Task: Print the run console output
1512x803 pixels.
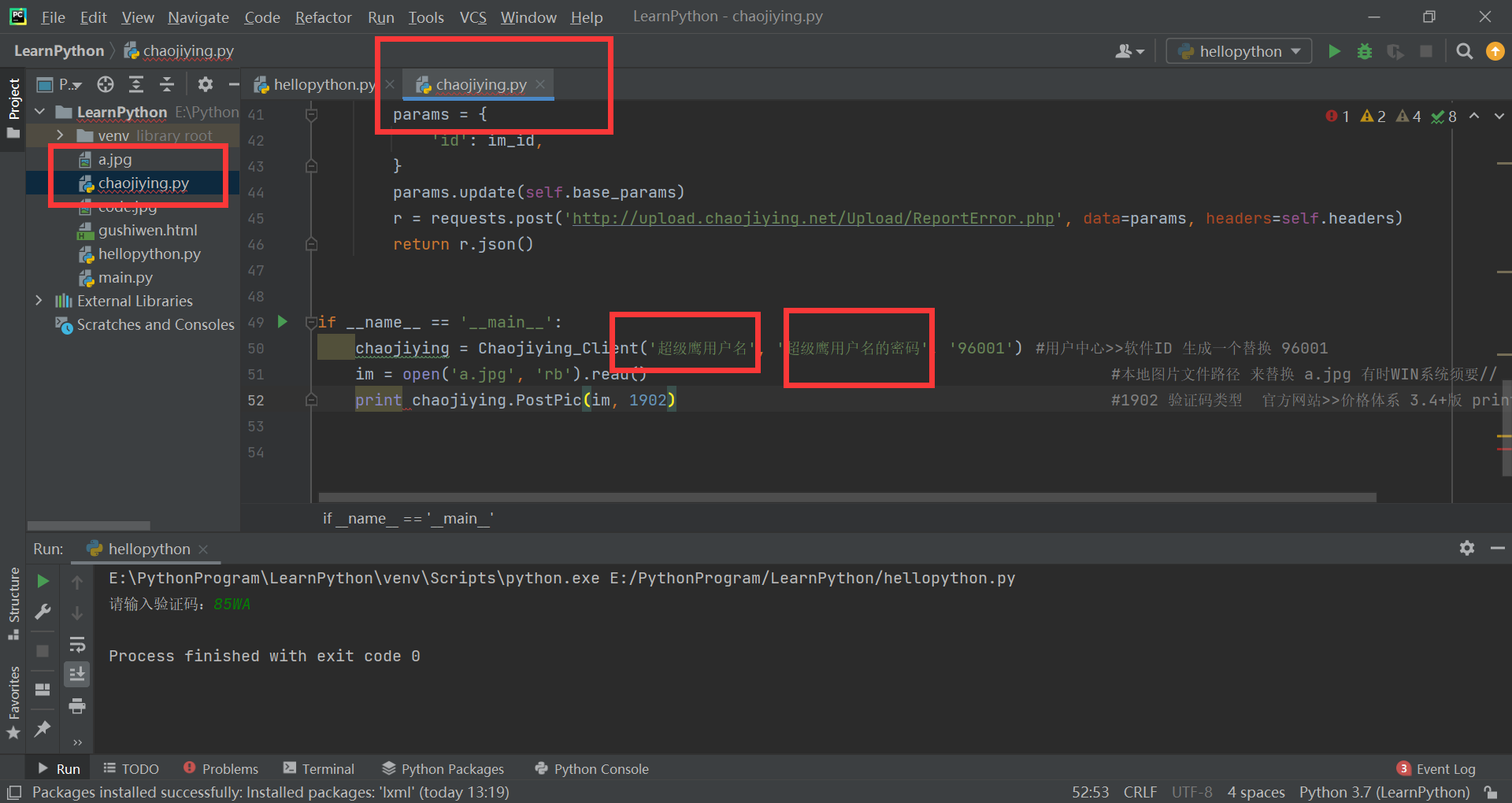Action: tap(77, 705)
